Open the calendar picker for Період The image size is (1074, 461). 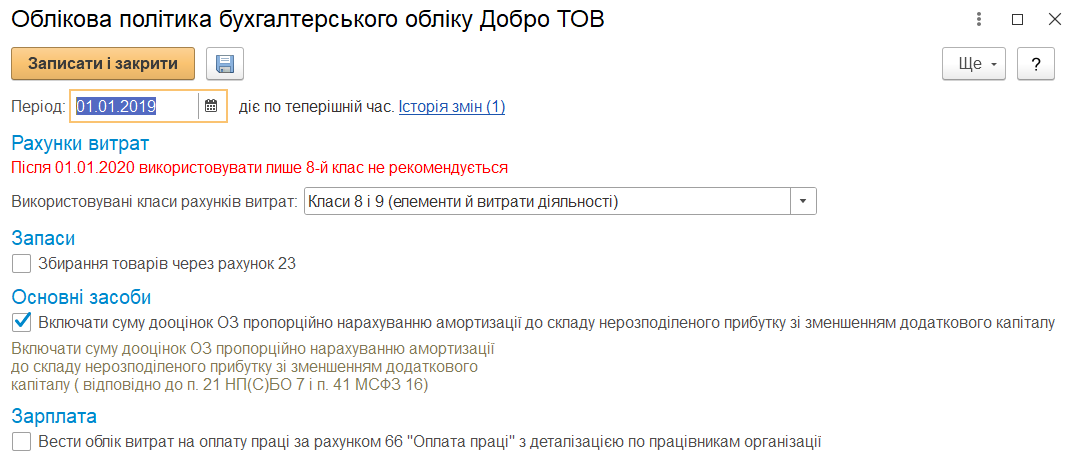click(x=212, y=106)
